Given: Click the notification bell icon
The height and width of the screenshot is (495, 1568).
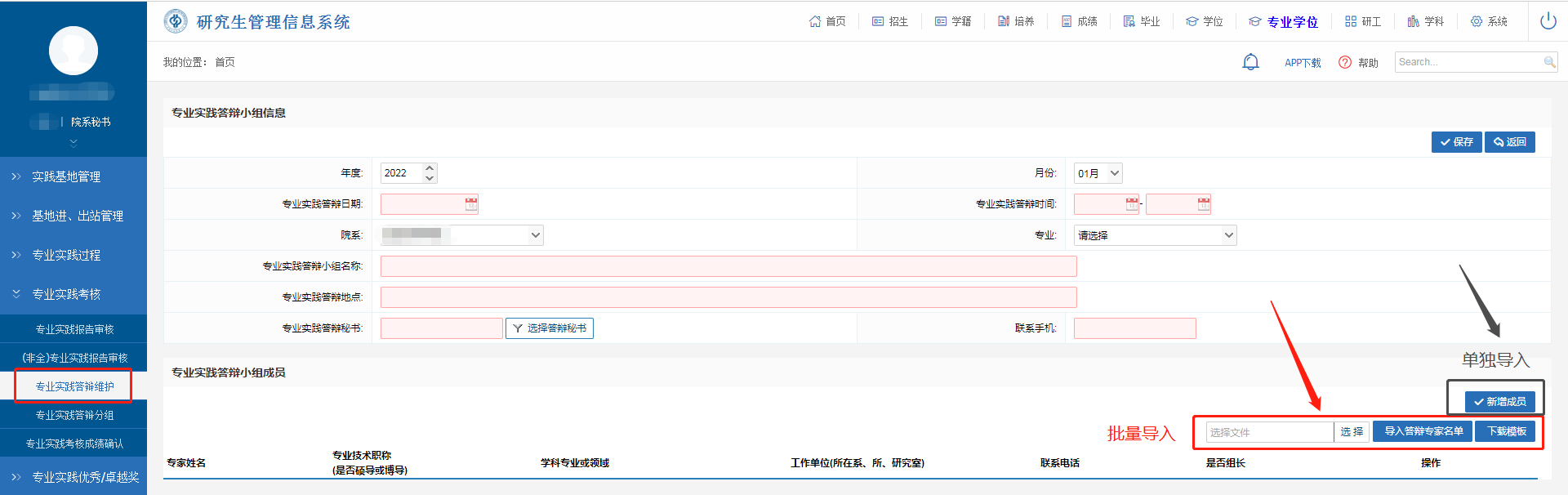Looking at the screenshot, I should click(x=1250, y=62).
